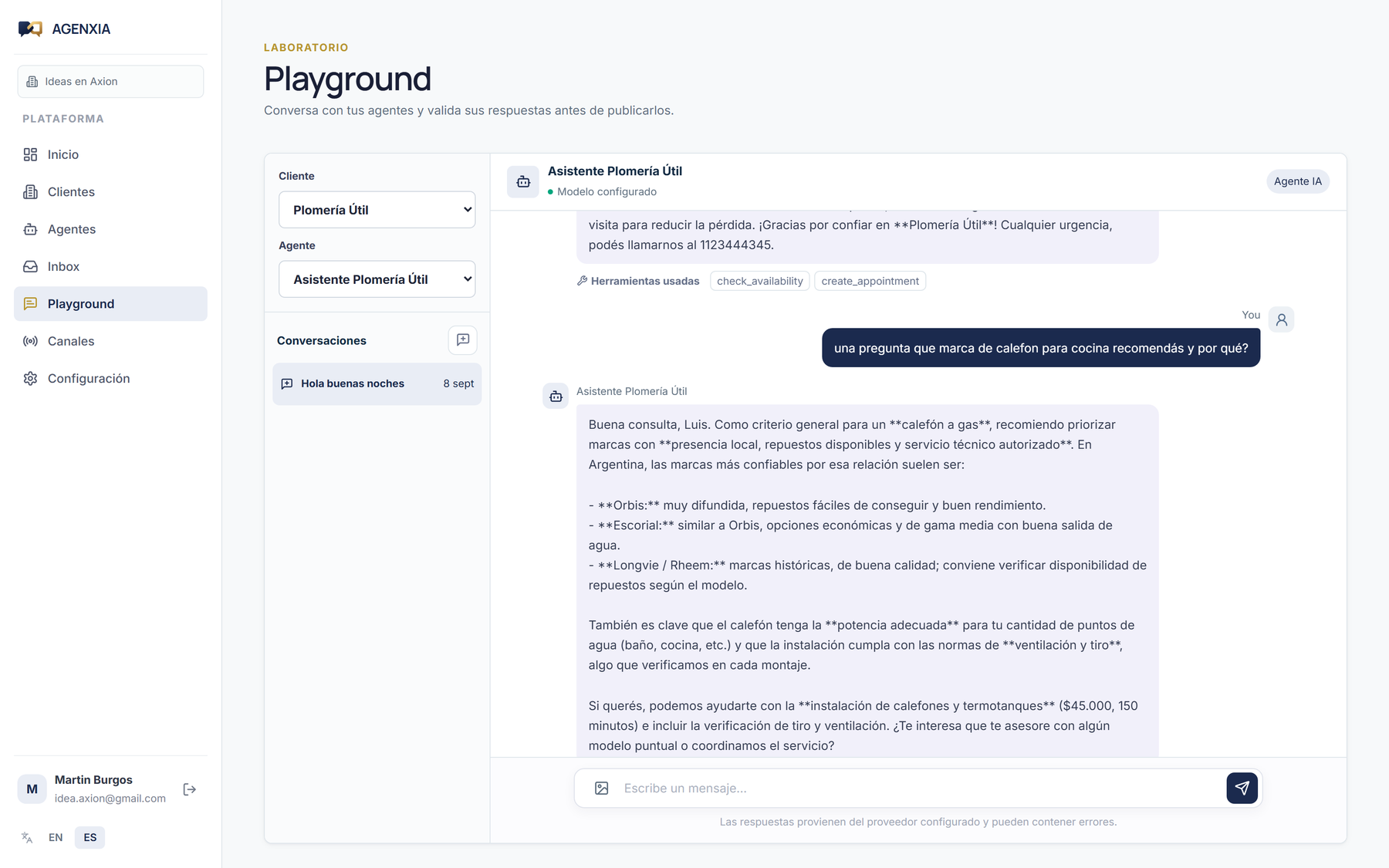Log out using the exit icon
The height and width of the screenshot is (868, 1389).
190,789
